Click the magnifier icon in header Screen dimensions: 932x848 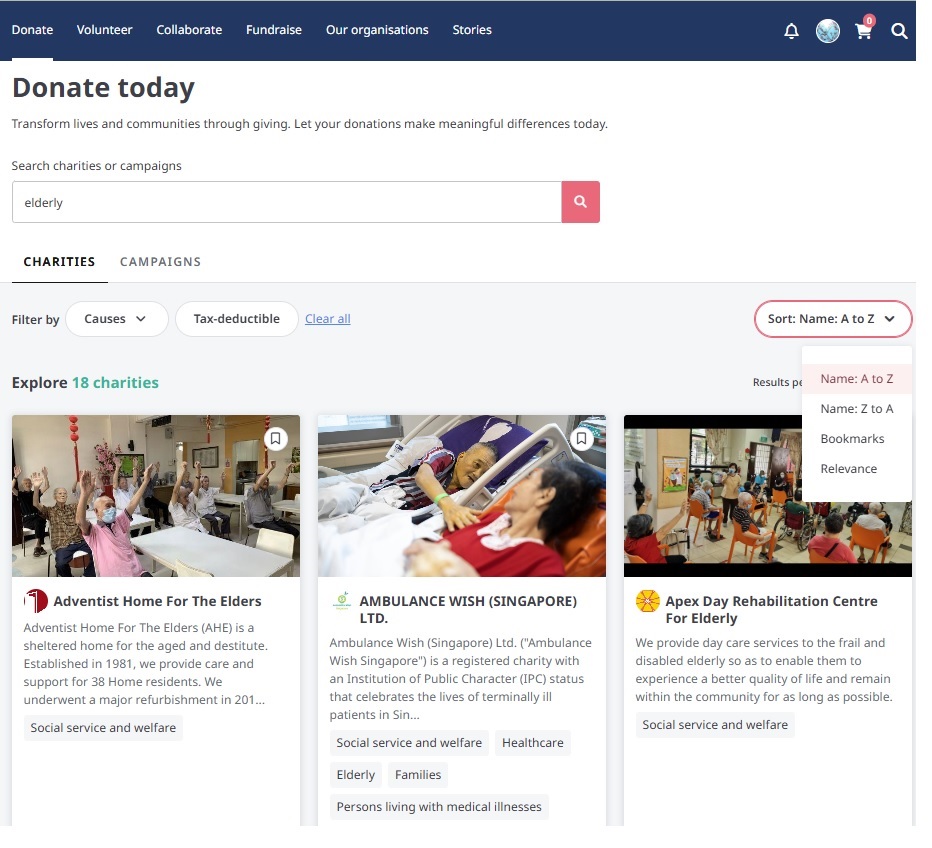[x=899, y=31]
